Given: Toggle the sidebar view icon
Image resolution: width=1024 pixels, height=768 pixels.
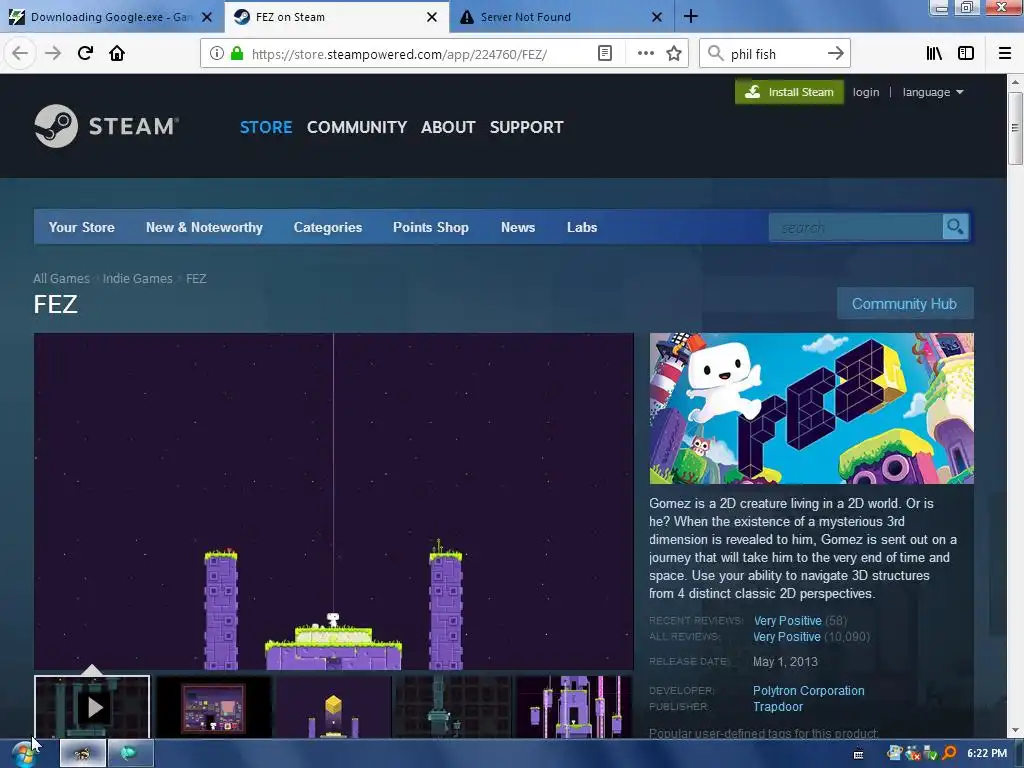Looking at the screenshot, I should click(966, 54).
